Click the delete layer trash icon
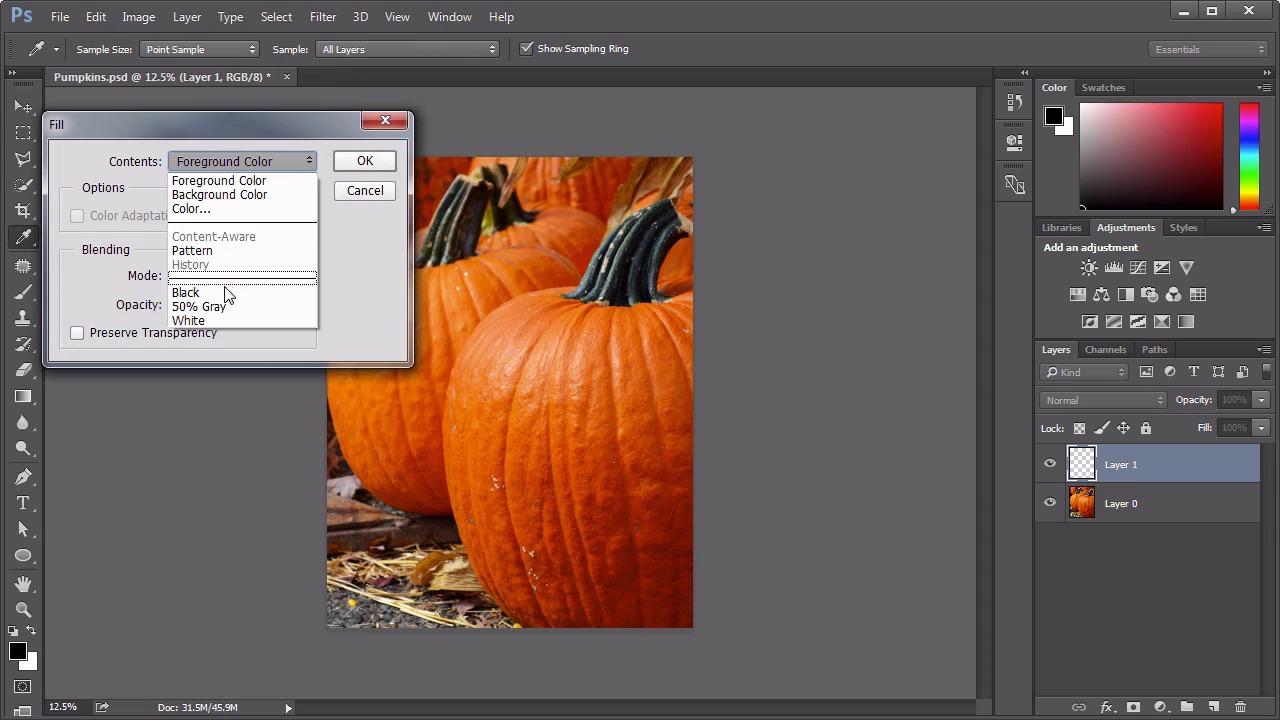The height and width of the screenshot is (720, 1280). (1240, 707)
